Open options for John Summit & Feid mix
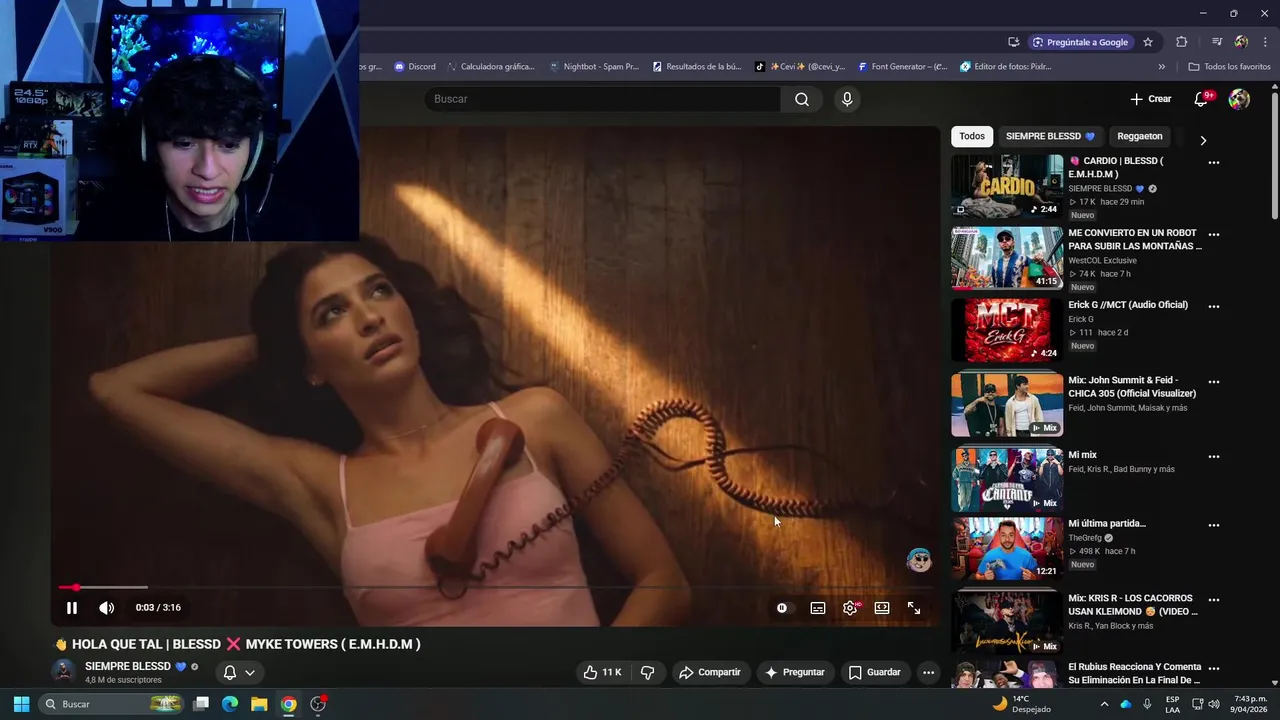 (x=1214, y=381)
